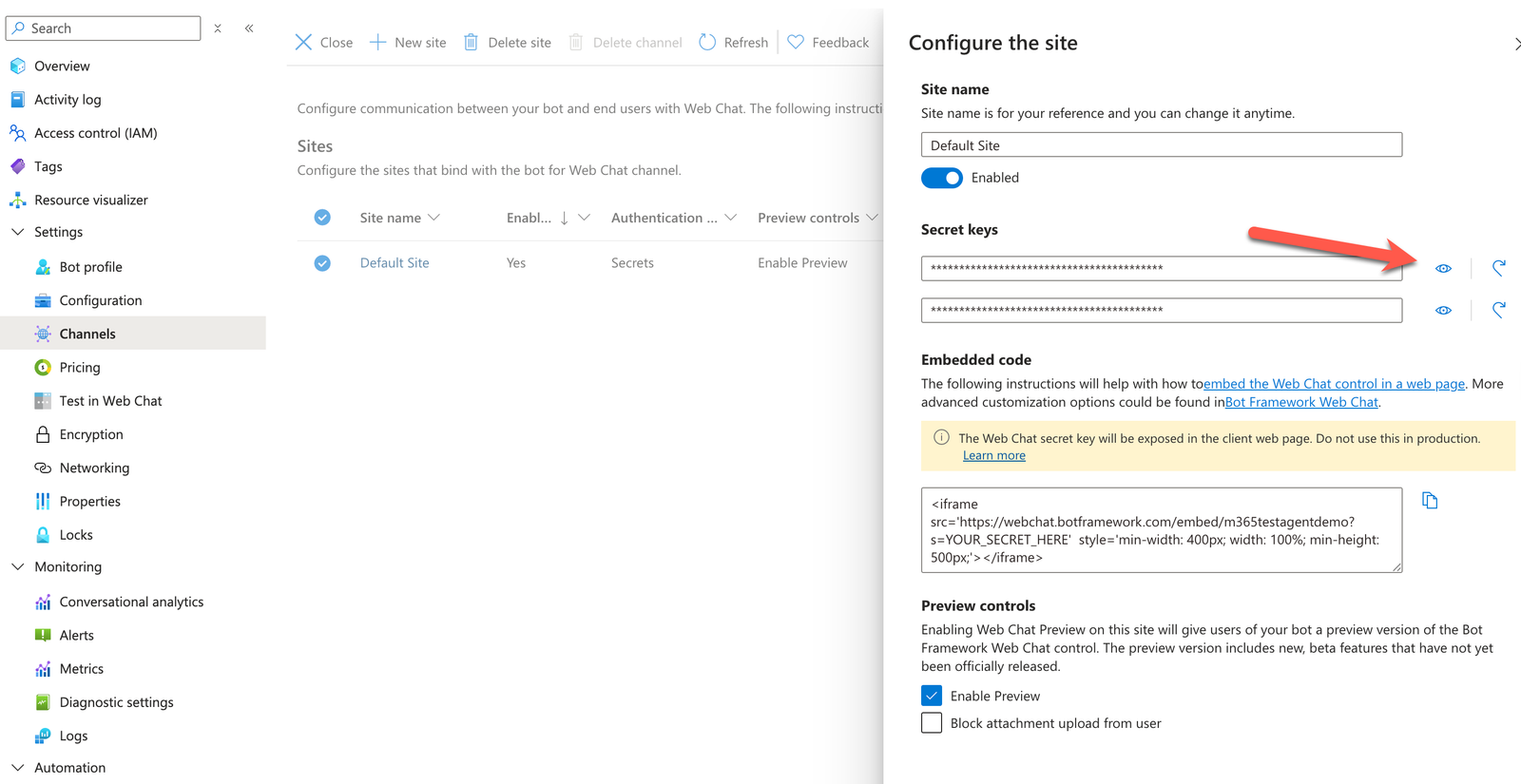
Task: Check Block attachment upload from user
Action: (x=932, y=723)
